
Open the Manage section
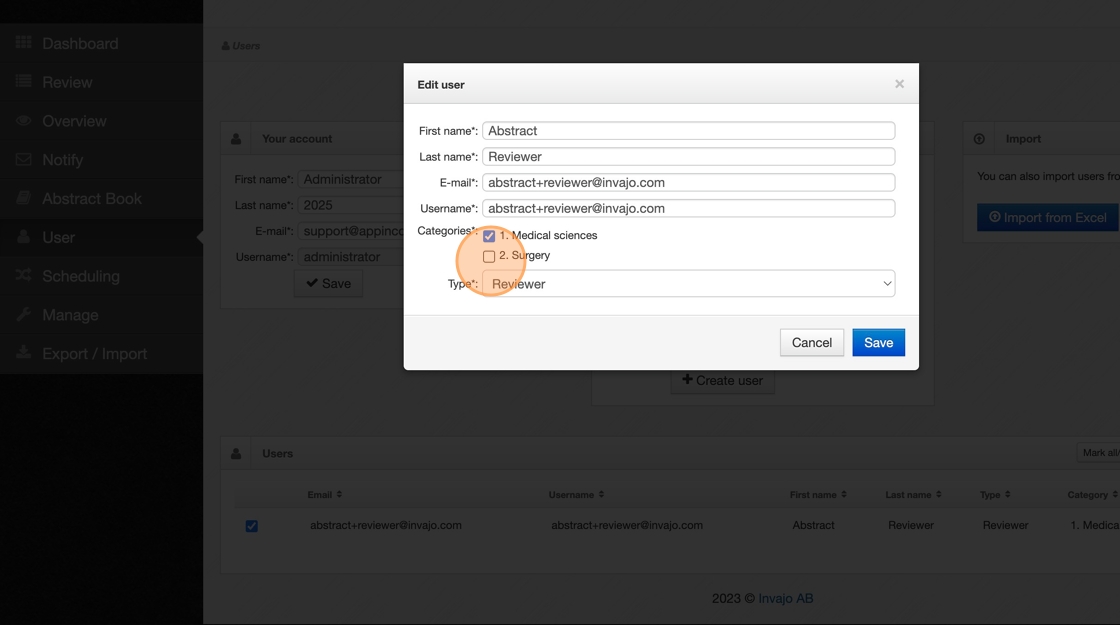[101, 315]
